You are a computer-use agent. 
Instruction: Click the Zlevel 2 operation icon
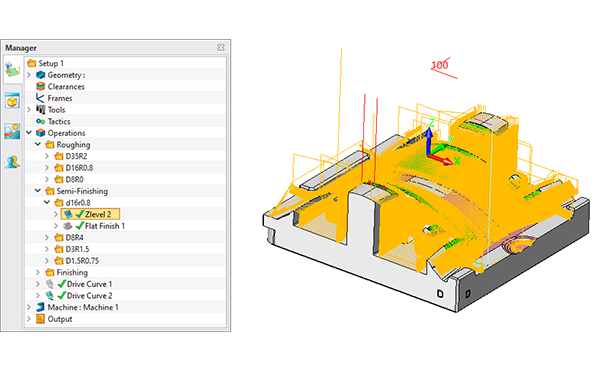click(x=68, y=214)
